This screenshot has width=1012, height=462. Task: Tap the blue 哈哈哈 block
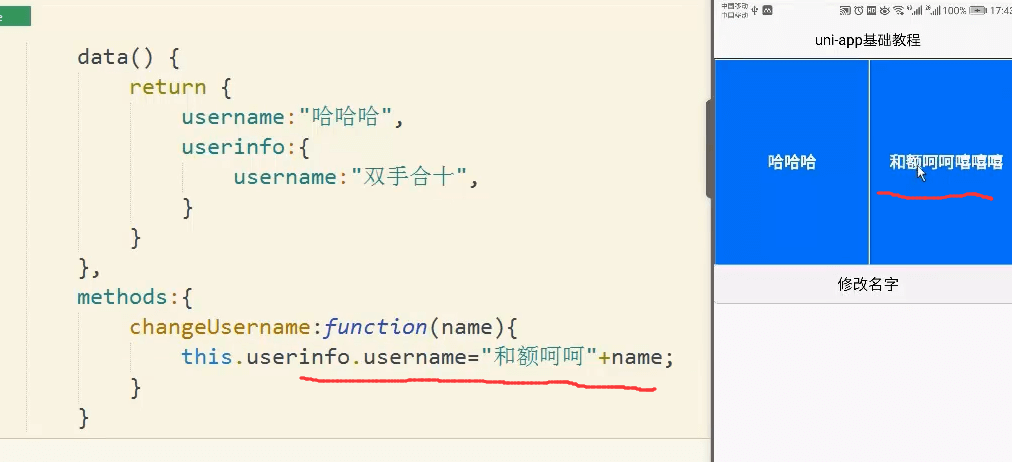coord(792,162)
